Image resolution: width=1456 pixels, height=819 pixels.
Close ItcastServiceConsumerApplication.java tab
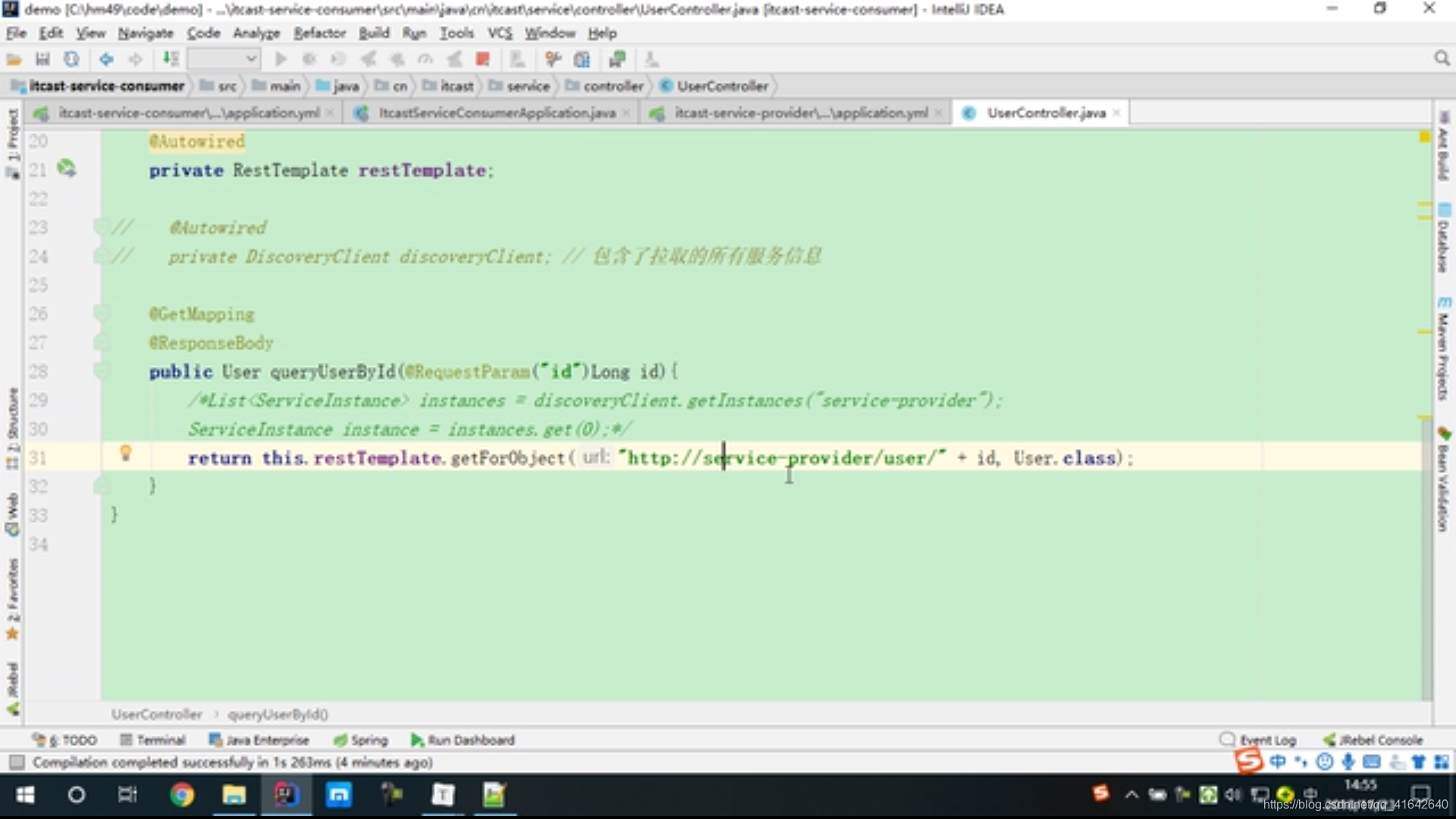click(626, 113)
